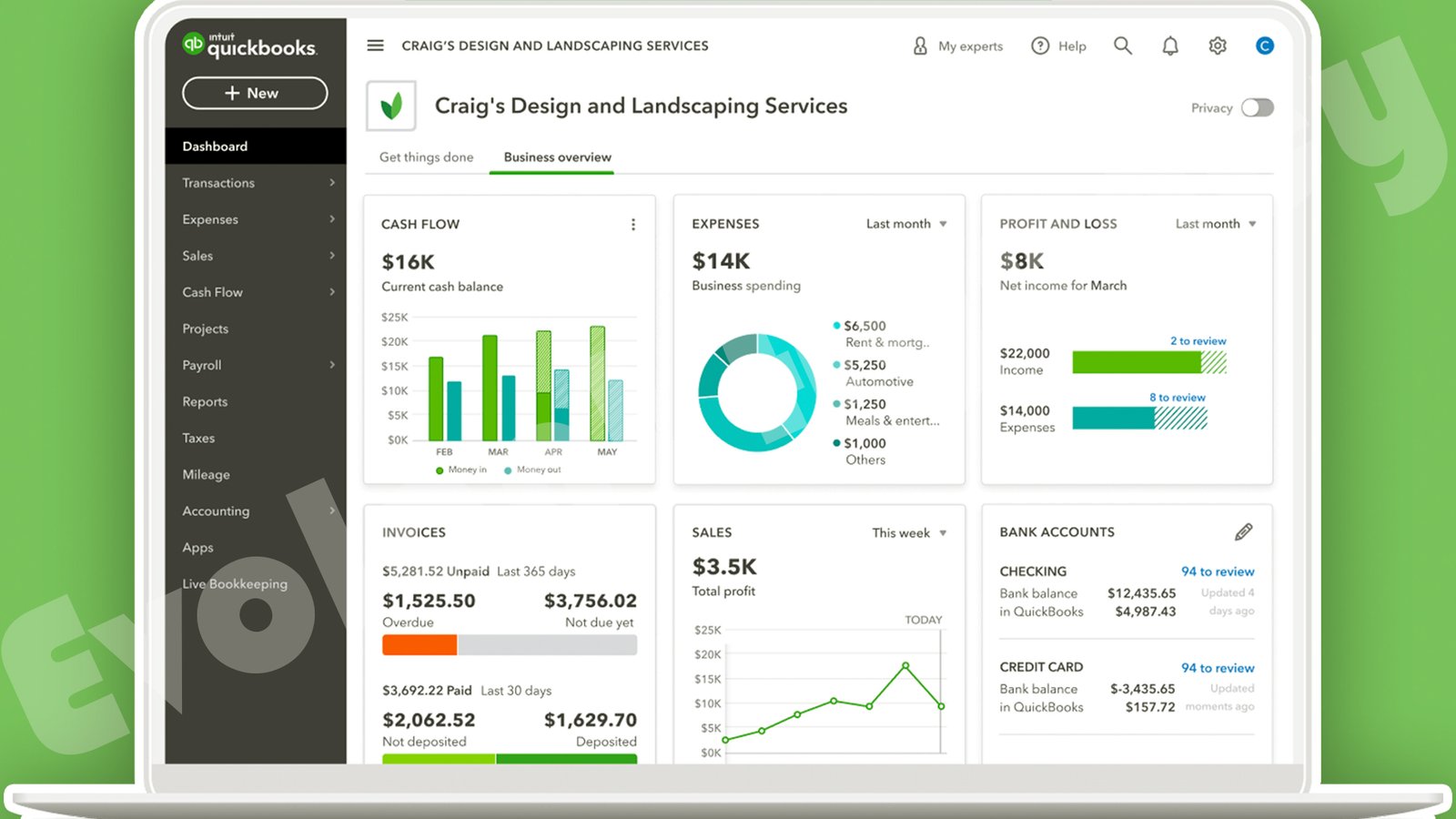Screen dimensions: 1456x819
Task: Click the $1,000 Others entry
Action: [859, 451]
